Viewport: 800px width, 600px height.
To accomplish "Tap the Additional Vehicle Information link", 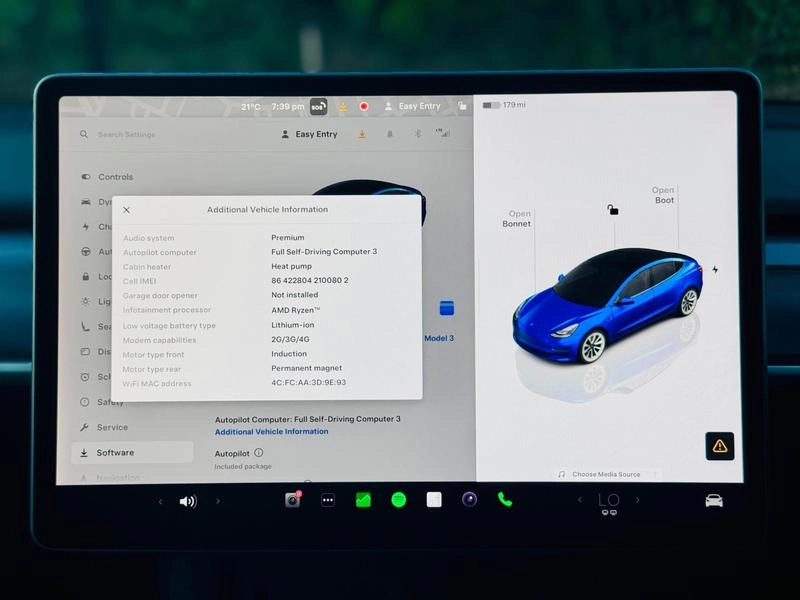I will coord(271,432).
